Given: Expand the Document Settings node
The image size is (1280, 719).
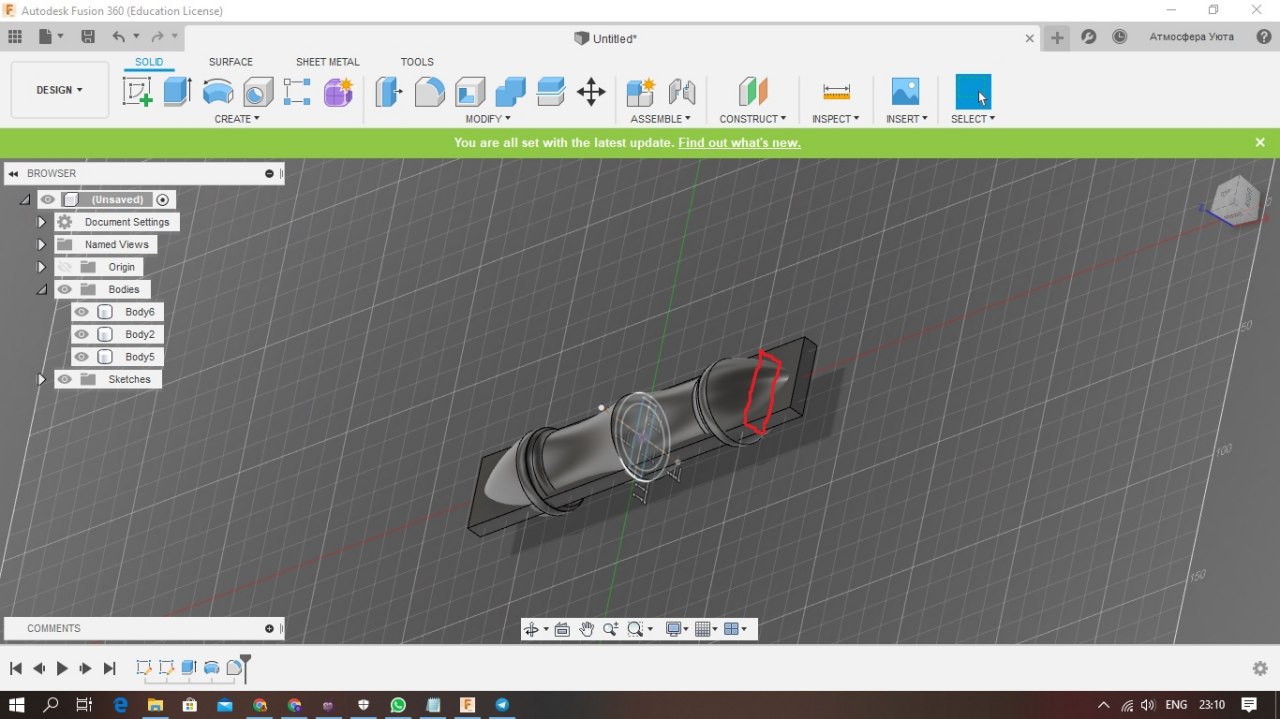Looking at the screenshot, I should click(x=42, y=222).
